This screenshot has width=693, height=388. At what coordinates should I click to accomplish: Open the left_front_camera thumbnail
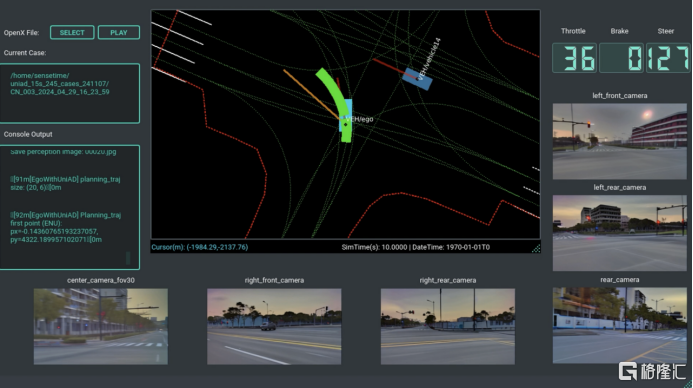click(620, 141)
